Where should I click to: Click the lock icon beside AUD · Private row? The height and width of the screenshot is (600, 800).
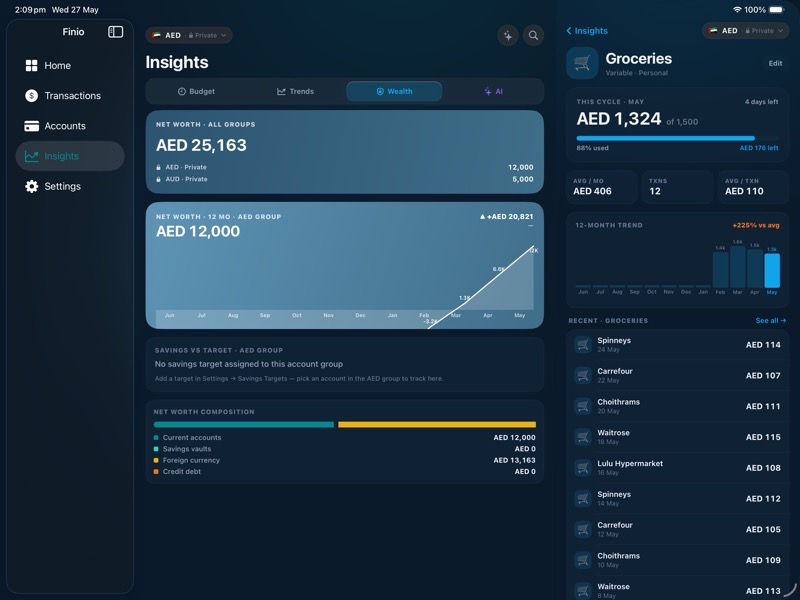click(x=159, y=179)
